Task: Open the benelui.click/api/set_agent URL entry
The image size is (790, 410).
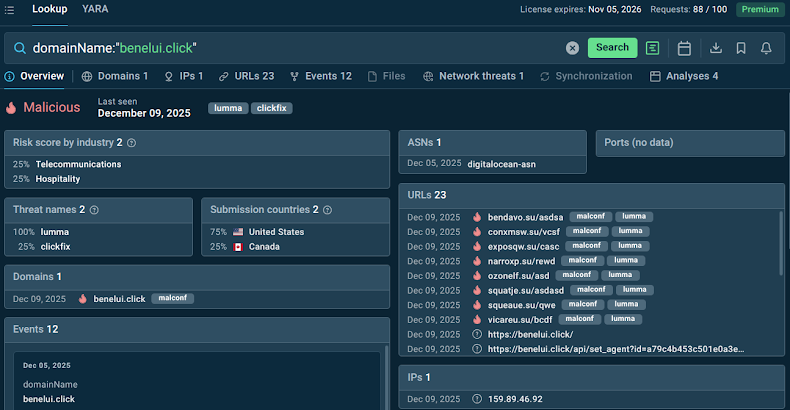Action: [616, 349]
